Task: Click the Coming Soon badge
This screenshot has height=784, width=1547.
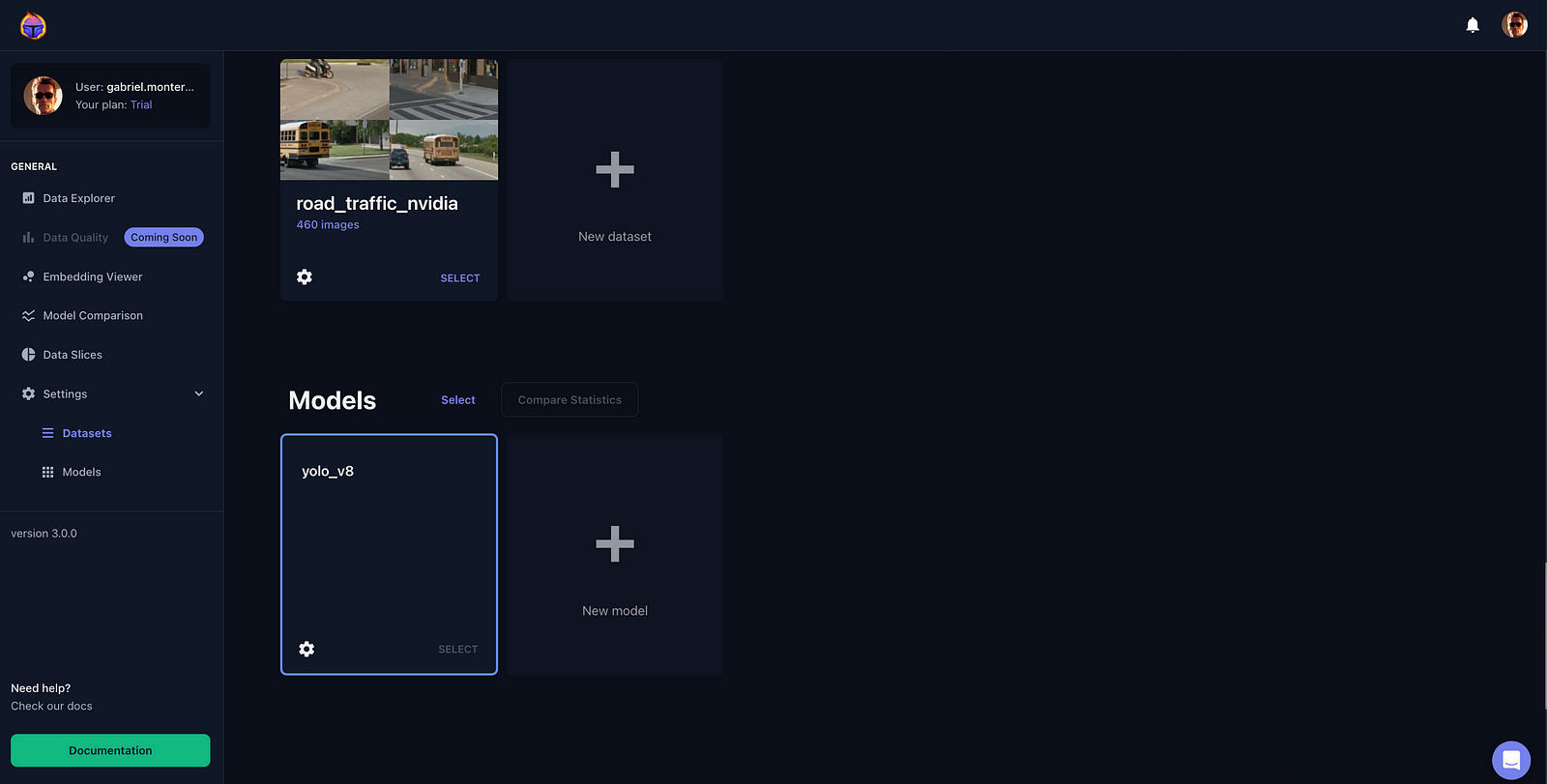Action: tap(164, 238)
